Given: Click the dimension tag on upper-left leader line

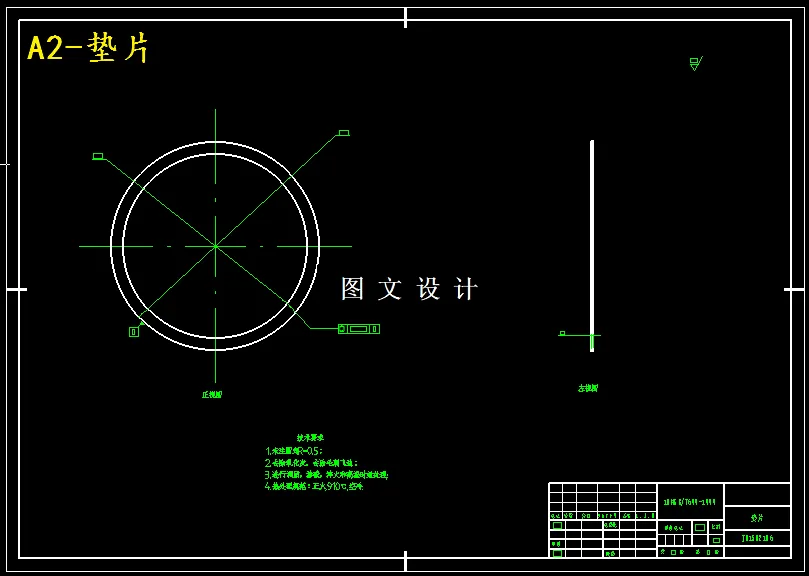Looking at the screenshot, I should tap(98, 156).
